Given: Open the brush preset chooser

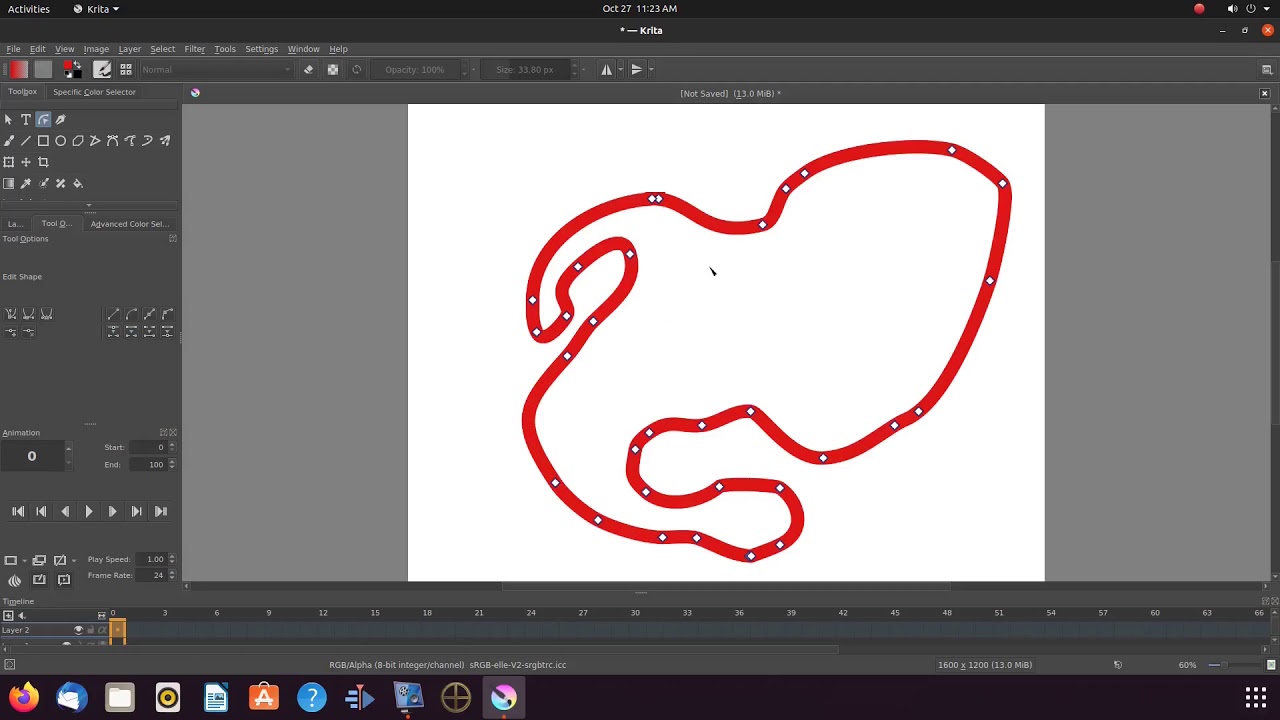Looking at the screenshot, I should [126, 69].
